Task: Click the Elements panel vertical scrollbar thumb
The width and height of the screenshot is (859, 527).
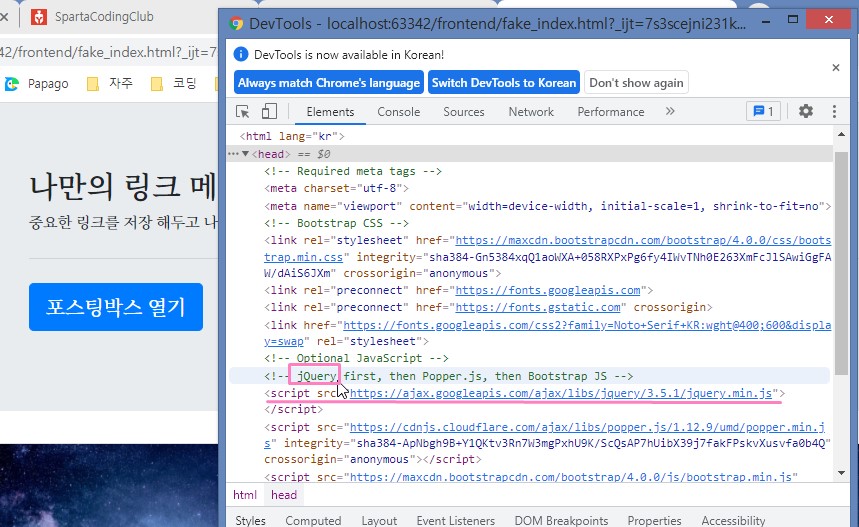Action: click(841, 263)
